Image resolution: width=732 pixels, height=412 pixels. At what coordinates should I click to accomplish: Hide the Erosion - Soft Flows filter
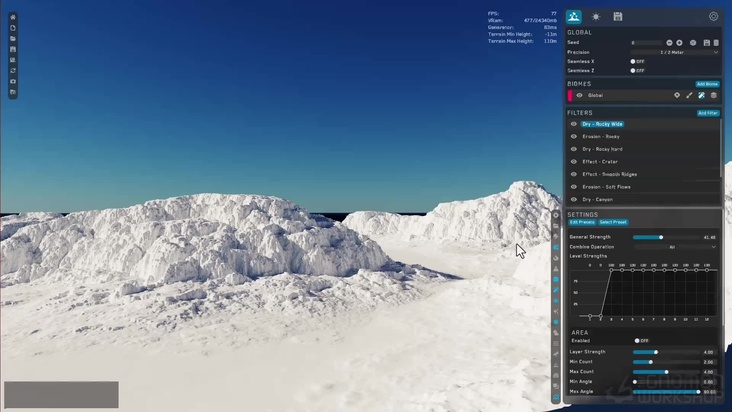[x=574, y=187]
